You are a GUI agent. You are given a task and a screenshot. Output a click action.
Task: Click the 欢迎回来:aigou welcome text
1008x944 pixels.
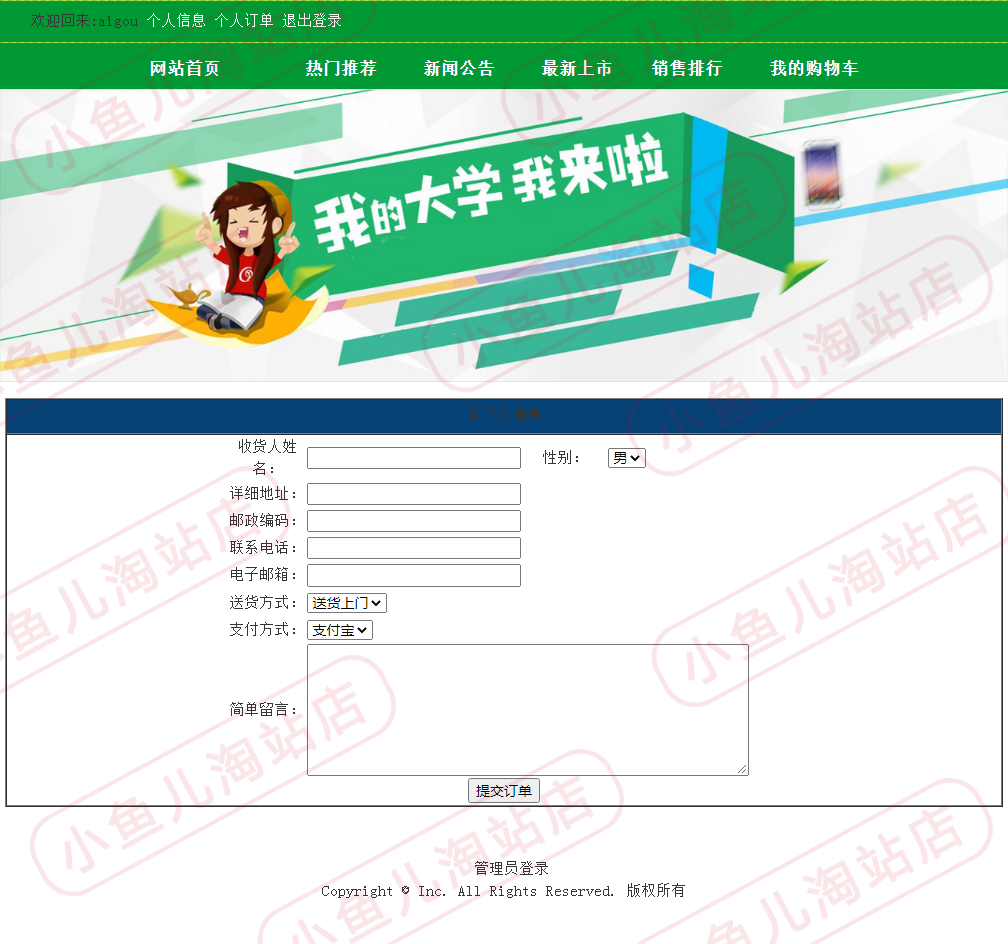pyautogui.click(x=84, y=21)
